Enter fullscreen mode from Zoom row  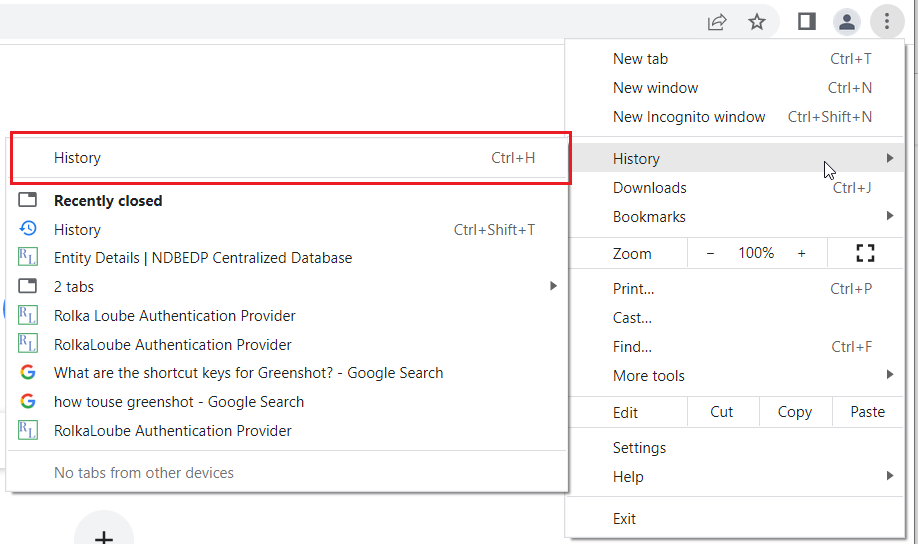(x=865, y=254)
